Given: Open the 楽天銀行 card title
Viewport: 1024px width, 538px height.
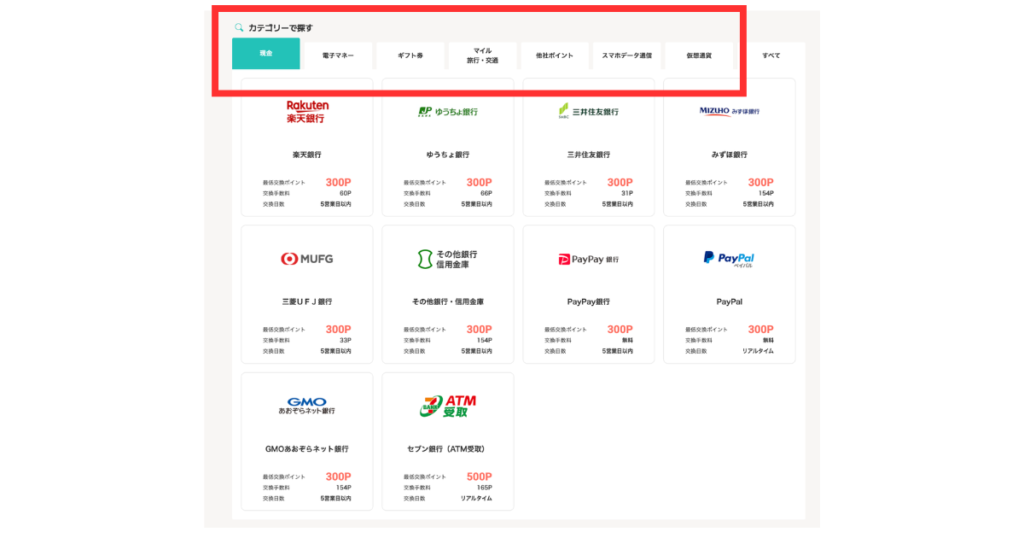Looking at the screenshot, I should (307, 155).
